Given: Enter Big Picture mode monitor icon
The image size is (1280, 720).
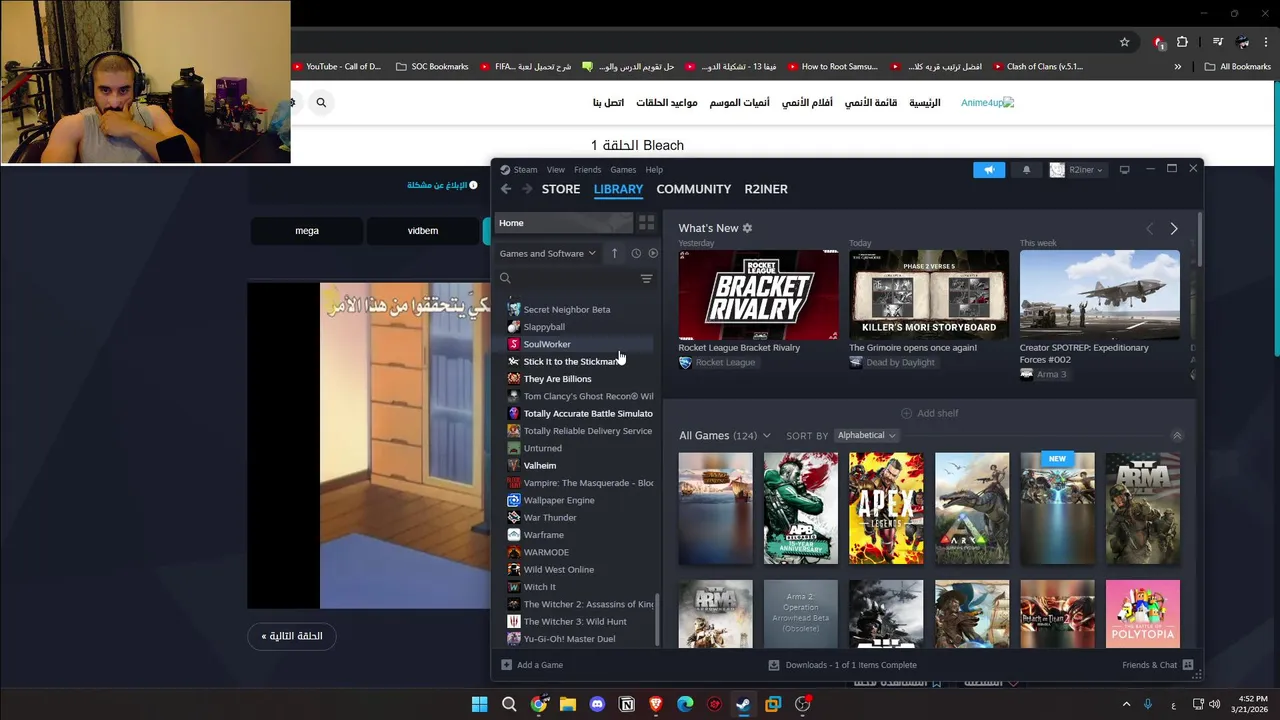Looking at the screenshot, I should click(x=1125, y=170).
